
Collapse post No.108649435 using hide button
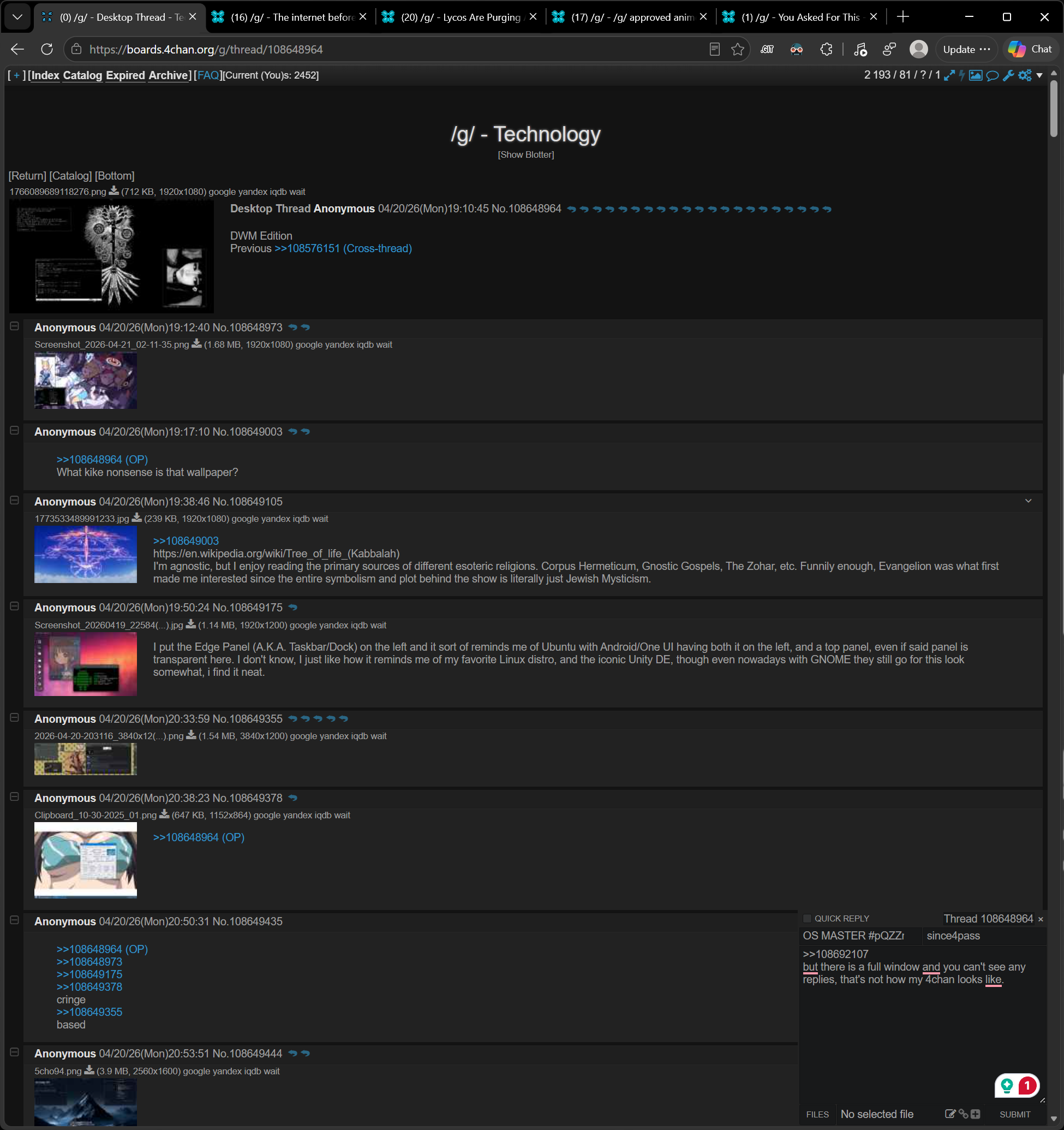(x=15, y=920)
